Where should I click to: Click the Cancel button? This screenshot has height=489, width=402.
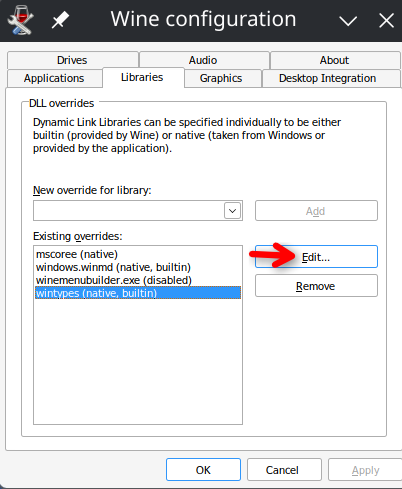pyautogui.click(x=284, y=470)
